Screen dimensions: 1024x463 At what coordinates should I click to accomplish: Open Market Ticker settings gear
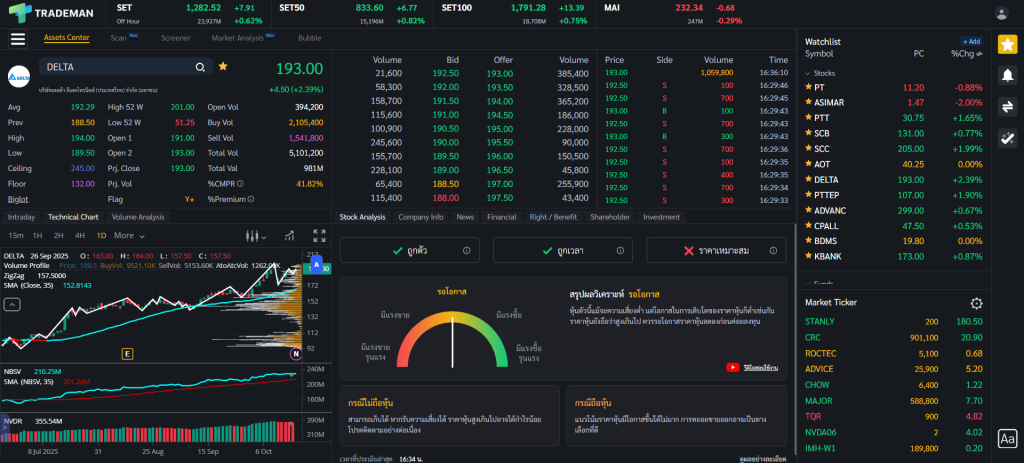pos(976,303)
